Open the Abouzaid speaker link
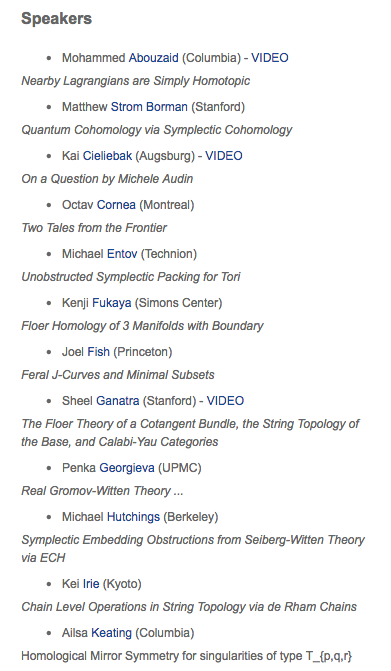The width and height of the screenshot is (391, 671). click(x=153, y=58)
